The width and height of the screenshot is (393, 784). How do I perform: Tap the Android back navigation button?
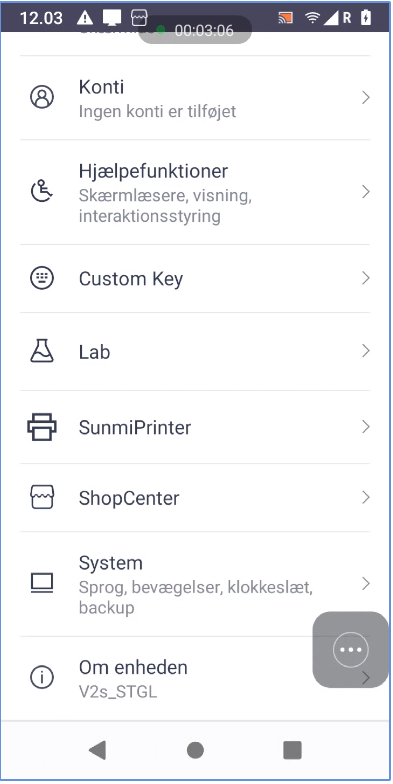click(x=98, y=750)
